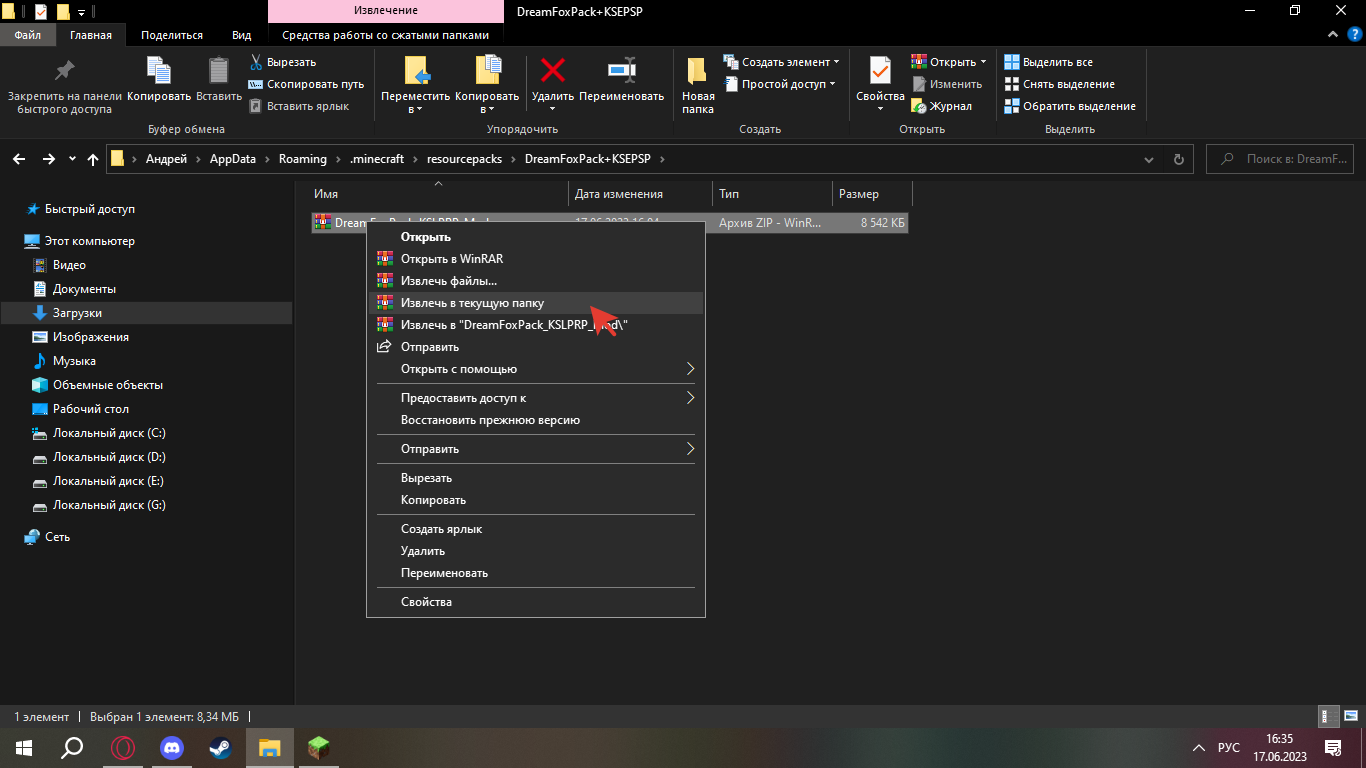Pin to Quick access panel icon
Screen dimensions: 1366x768
click(64, 72)
